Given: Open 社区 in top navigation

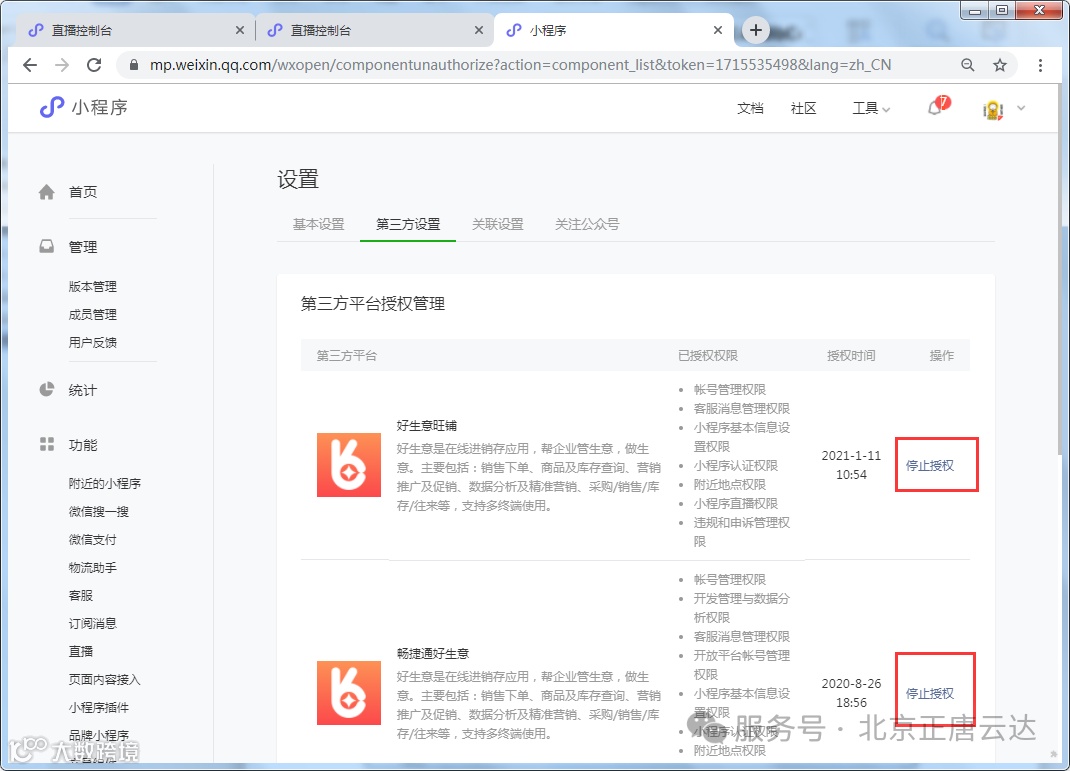Looking at the screenshot, I should coord(803,108).
